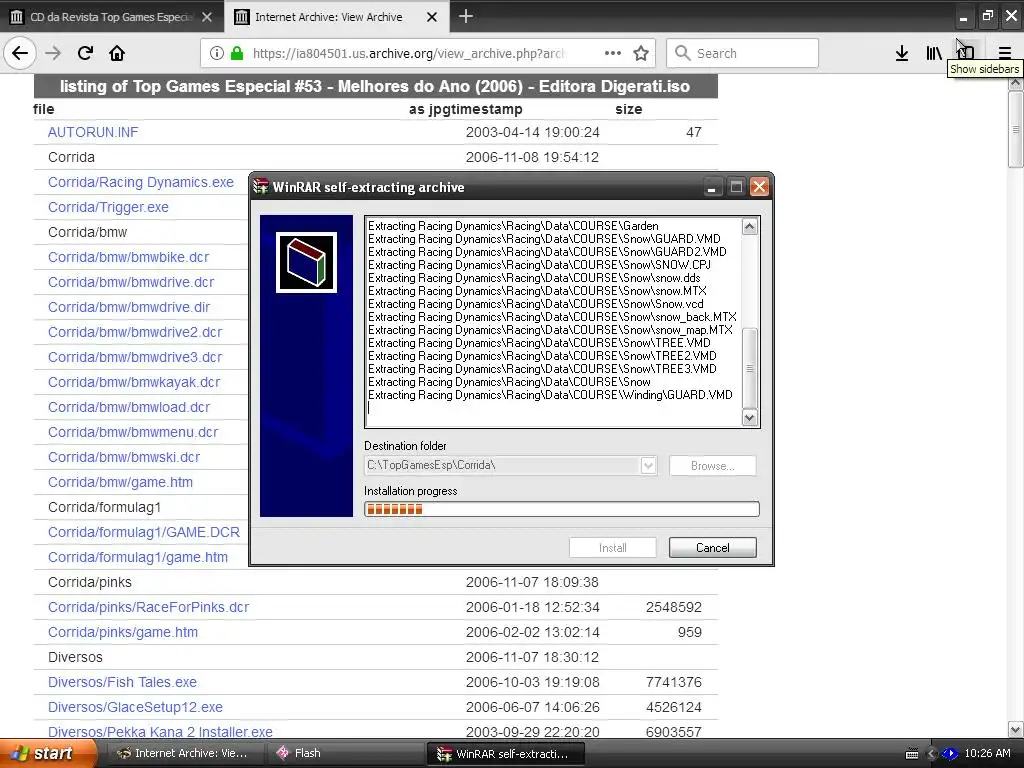Image resolution: width=1024 pixels, height=768 pixels.
Task: Click the disabled Install button in WinRAR
Action: (x=613, y=548)
